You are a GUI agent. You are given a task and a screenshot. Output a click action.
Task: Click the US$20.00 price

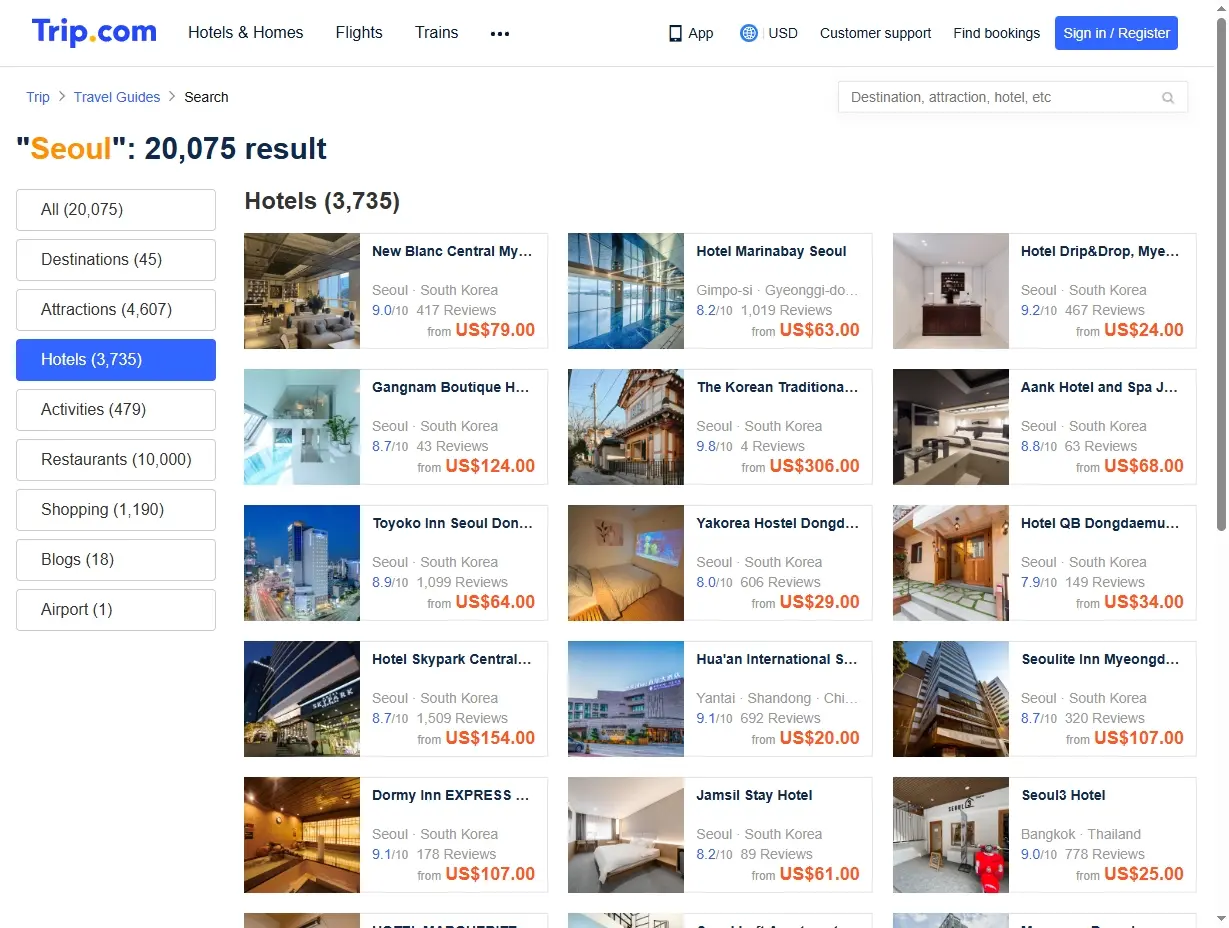820,738
